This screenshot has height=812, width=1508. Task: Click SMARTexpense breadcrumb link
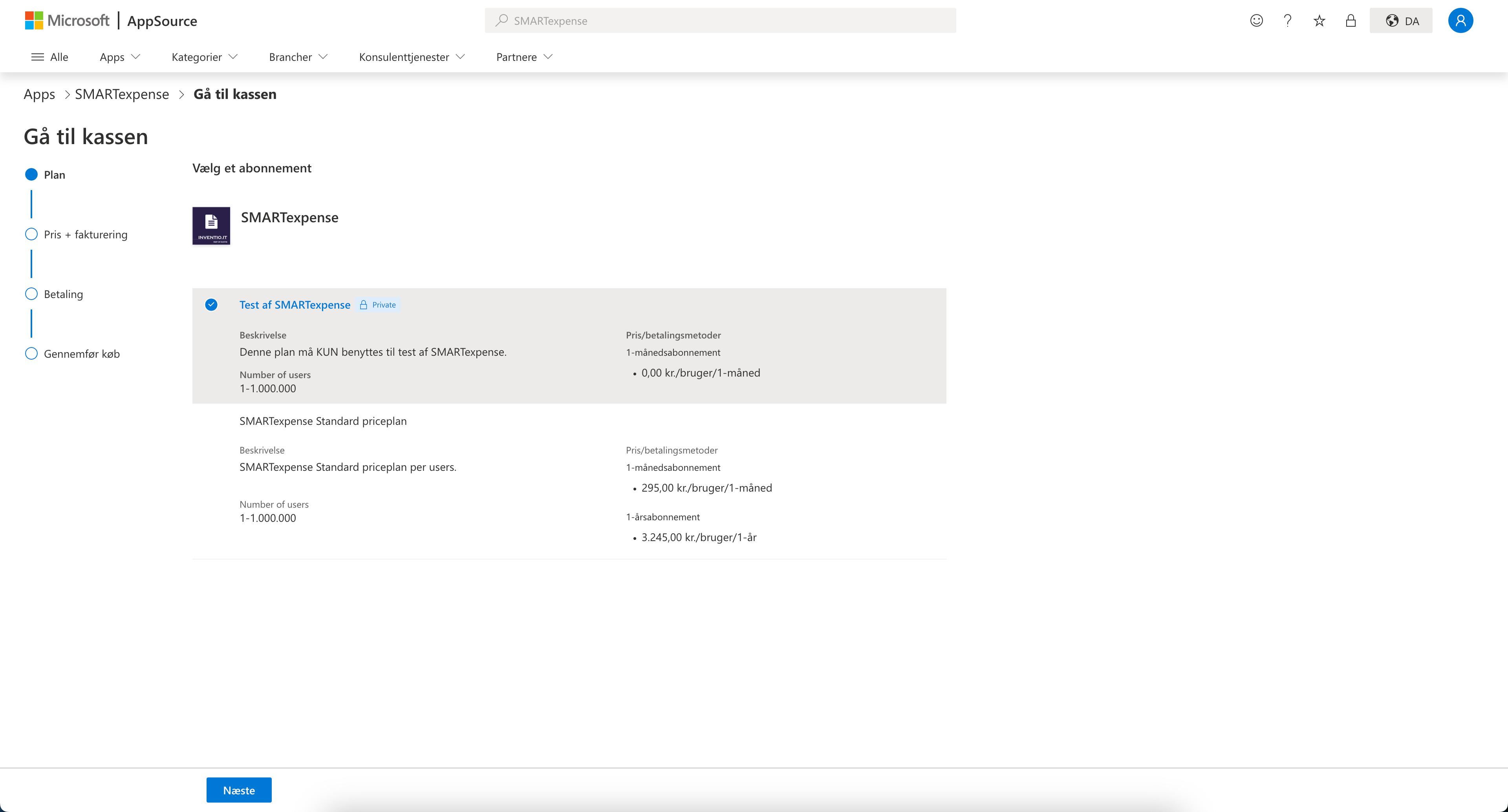pyautogui.click(x=122, y=94)
